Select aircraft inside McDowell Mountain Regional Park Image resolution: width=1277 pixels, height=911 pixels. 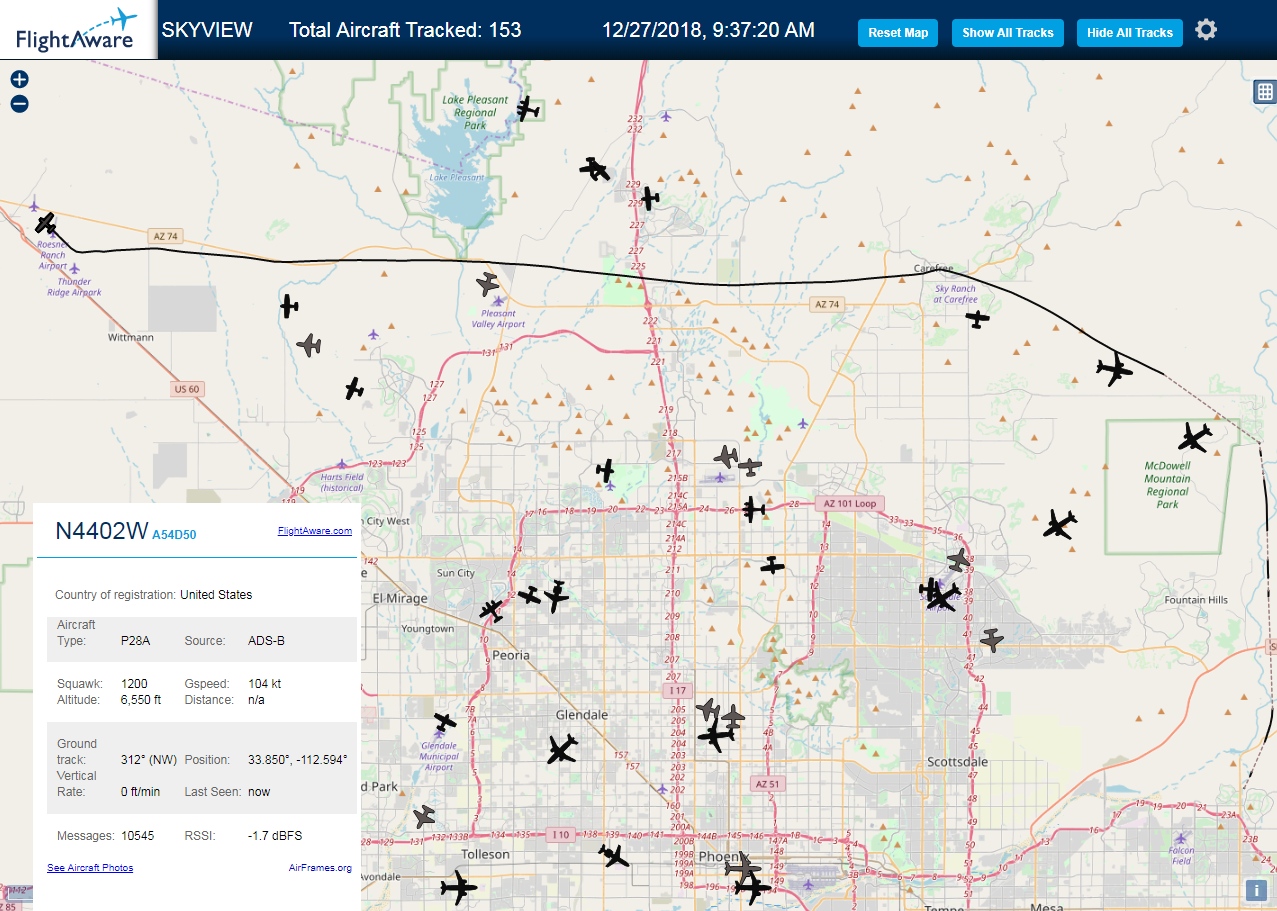tap(1194, 436)
